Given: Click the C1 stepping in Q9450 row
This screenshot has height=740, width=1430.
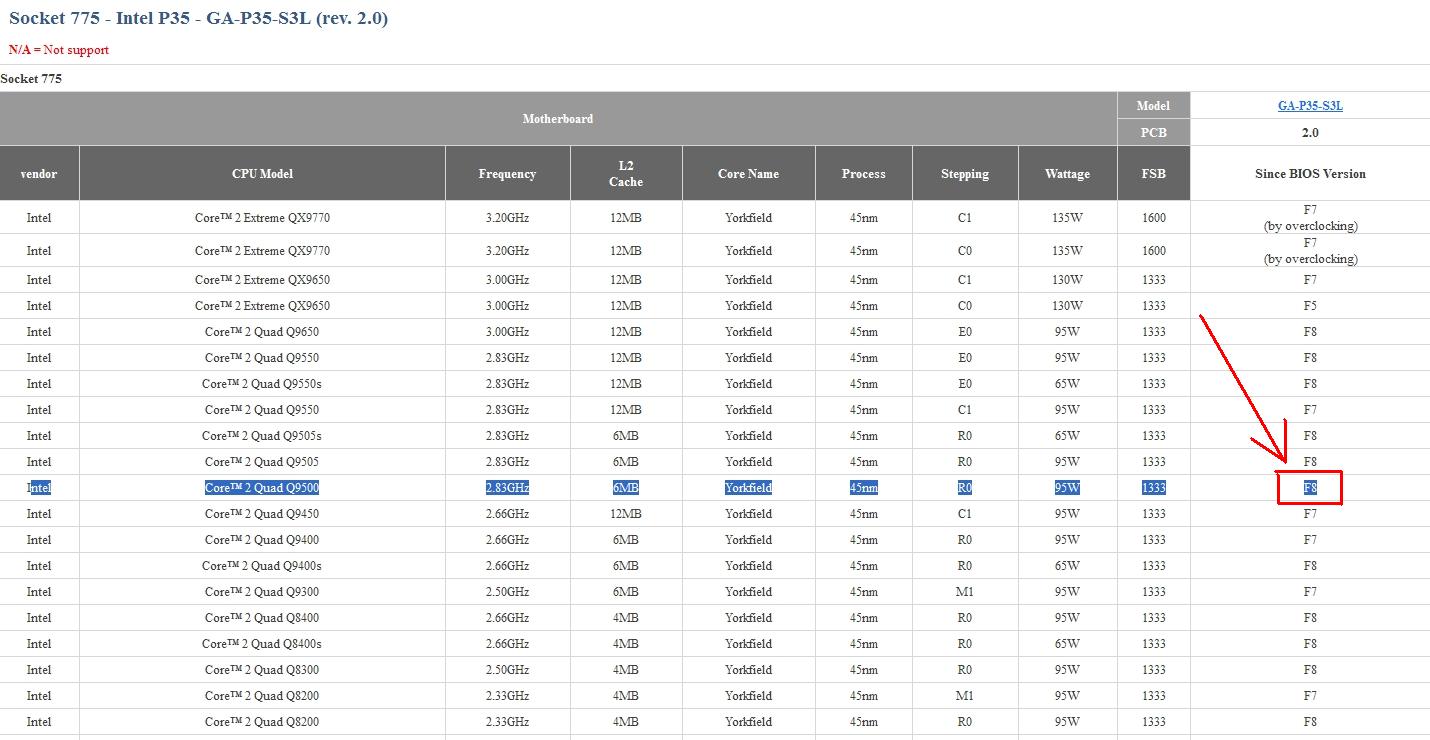Looking at the screenshot, I should [965, 514].
